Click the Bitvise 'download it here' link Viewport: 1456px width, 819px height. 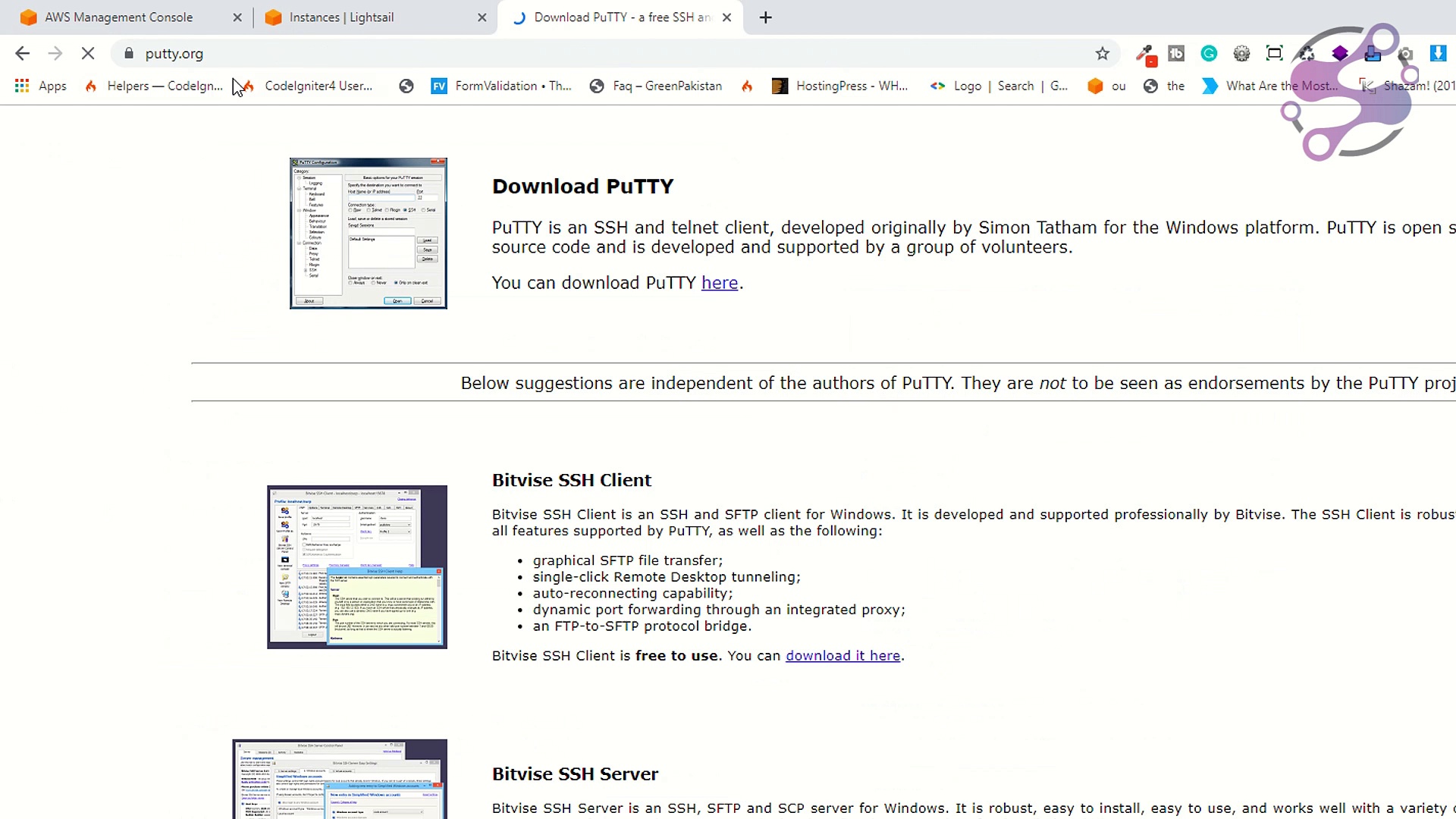coord(843,656)
